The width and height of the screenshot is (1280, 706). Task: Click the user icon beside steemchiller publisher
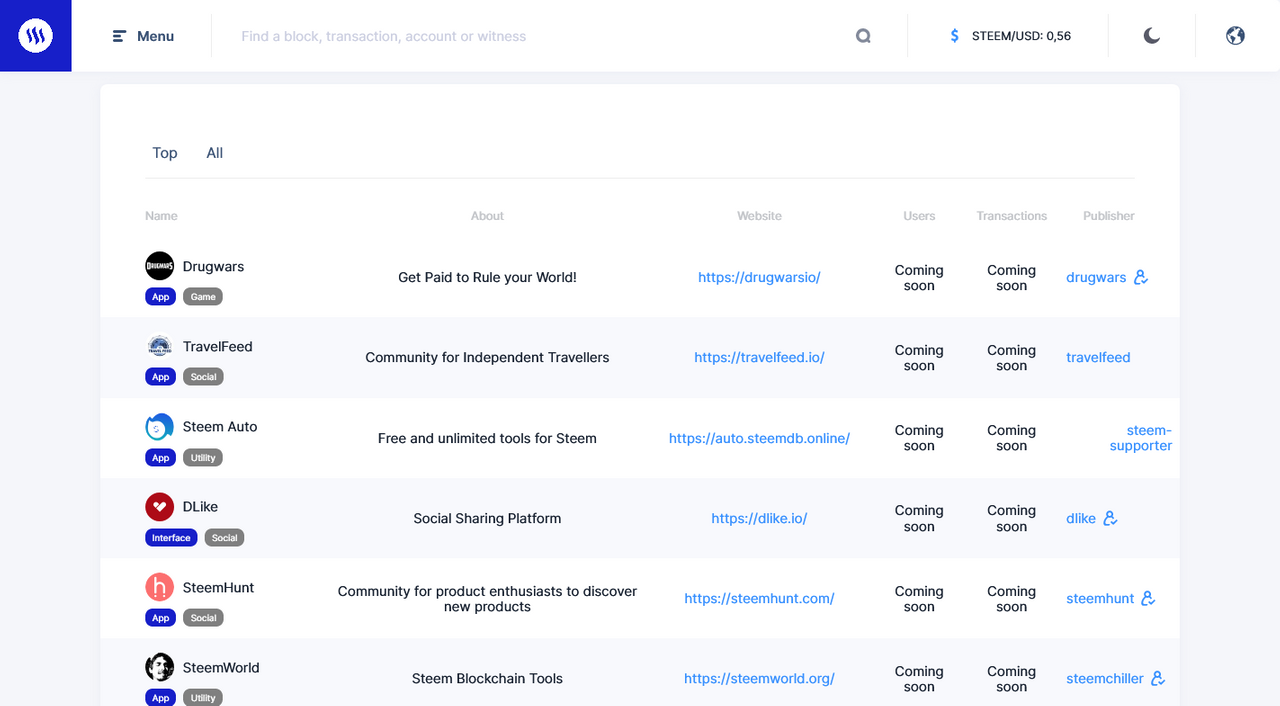click(x=1158, y=678)
